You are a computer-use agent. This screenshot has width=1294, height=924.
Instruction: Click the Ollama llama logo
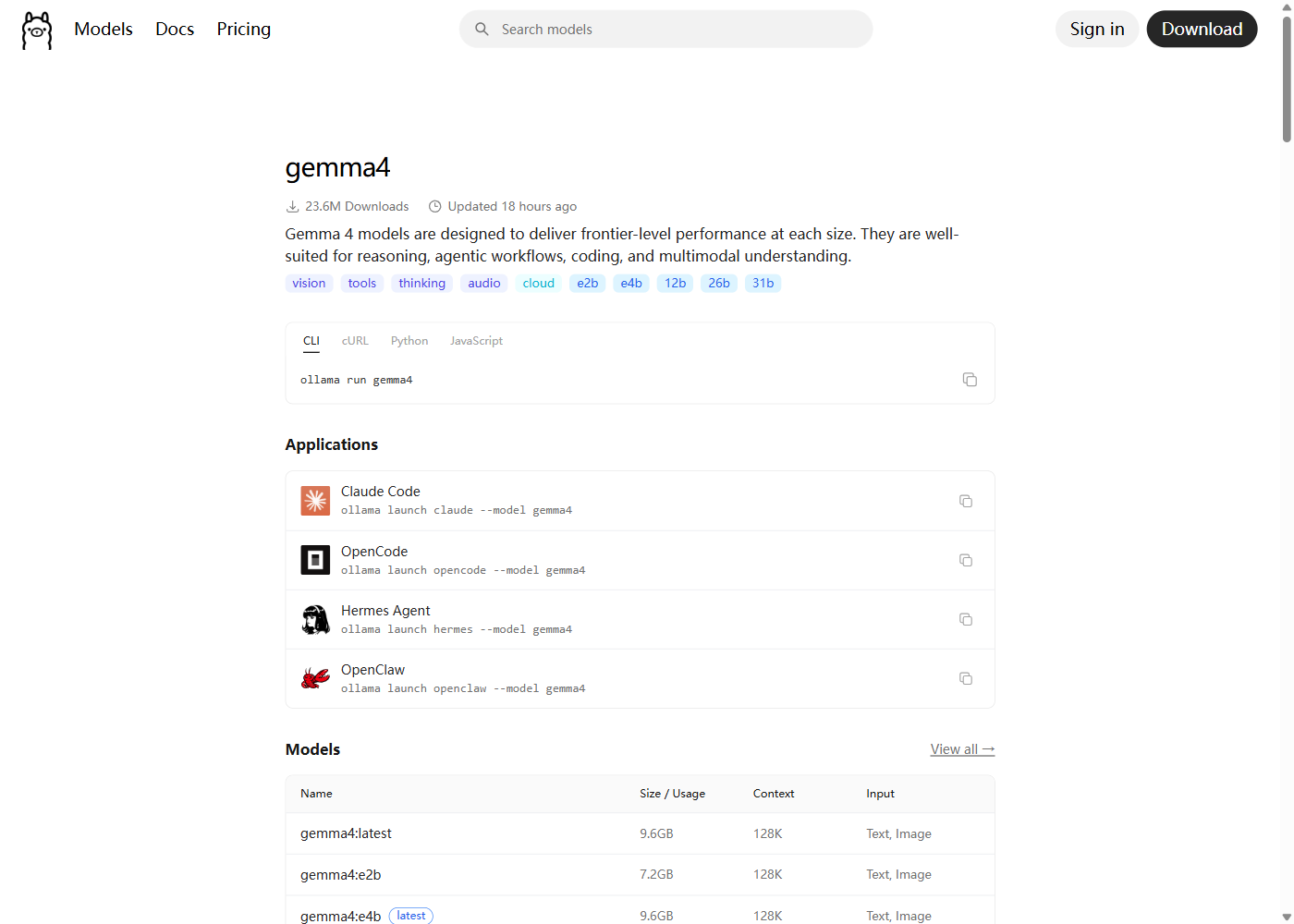(x=37, y=30)
